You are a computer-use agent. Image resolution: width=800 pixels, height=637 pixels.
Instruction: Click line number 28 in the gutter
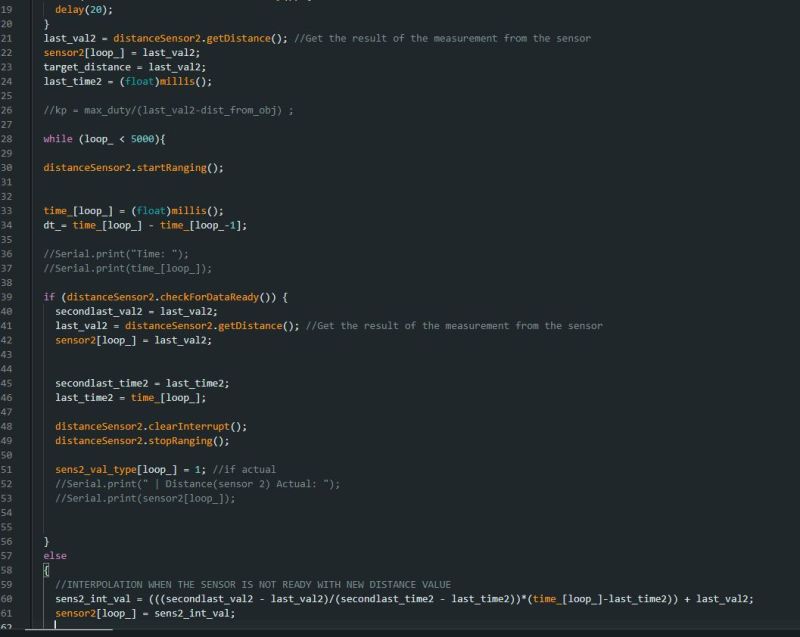point(6,139)
